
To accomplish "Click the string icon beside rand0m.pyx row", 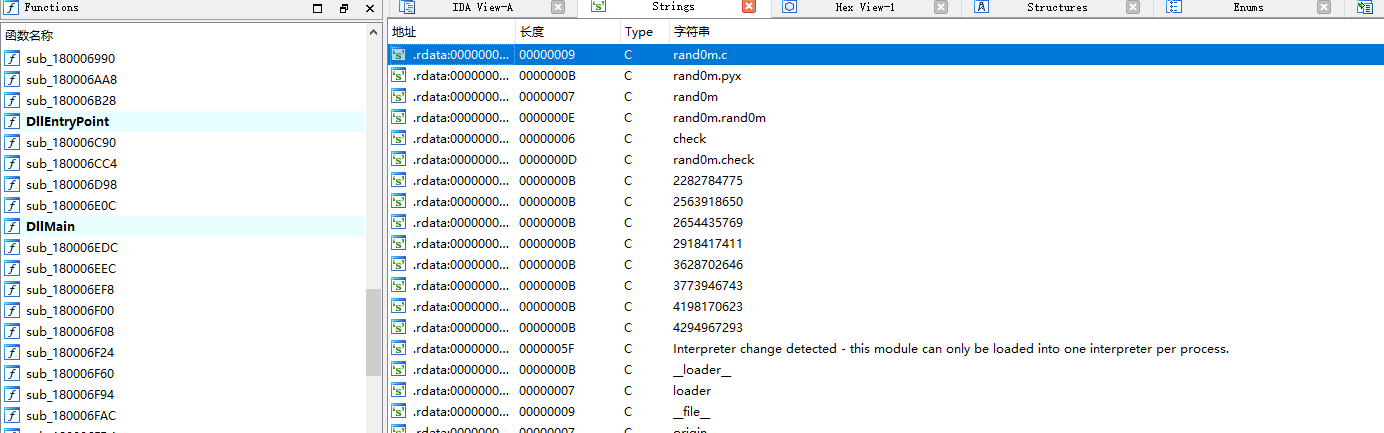I will (x=398, y=76).
